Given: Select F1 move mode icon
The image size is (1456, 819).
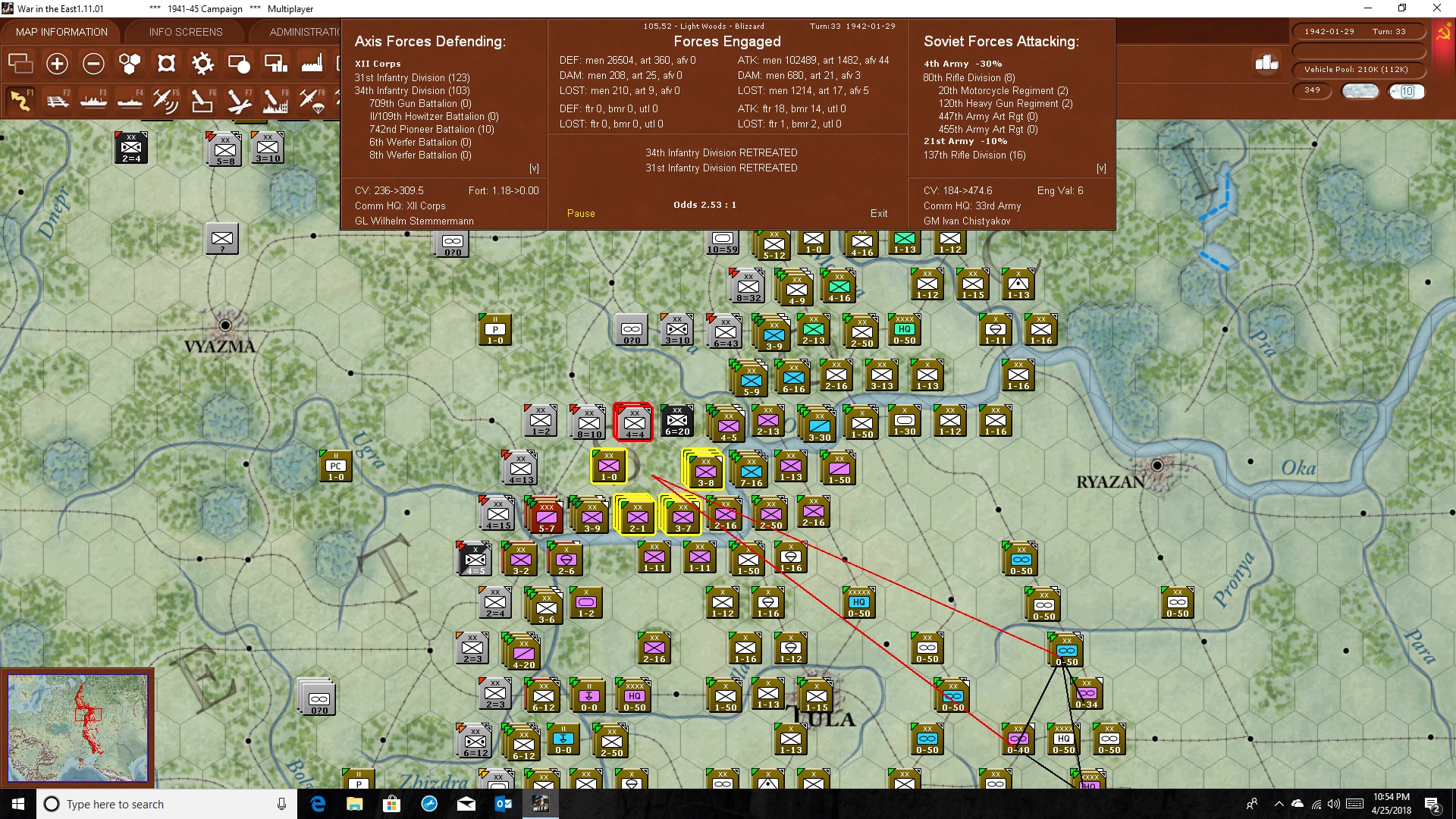Looking at the screenshot, I should (20, 100).
